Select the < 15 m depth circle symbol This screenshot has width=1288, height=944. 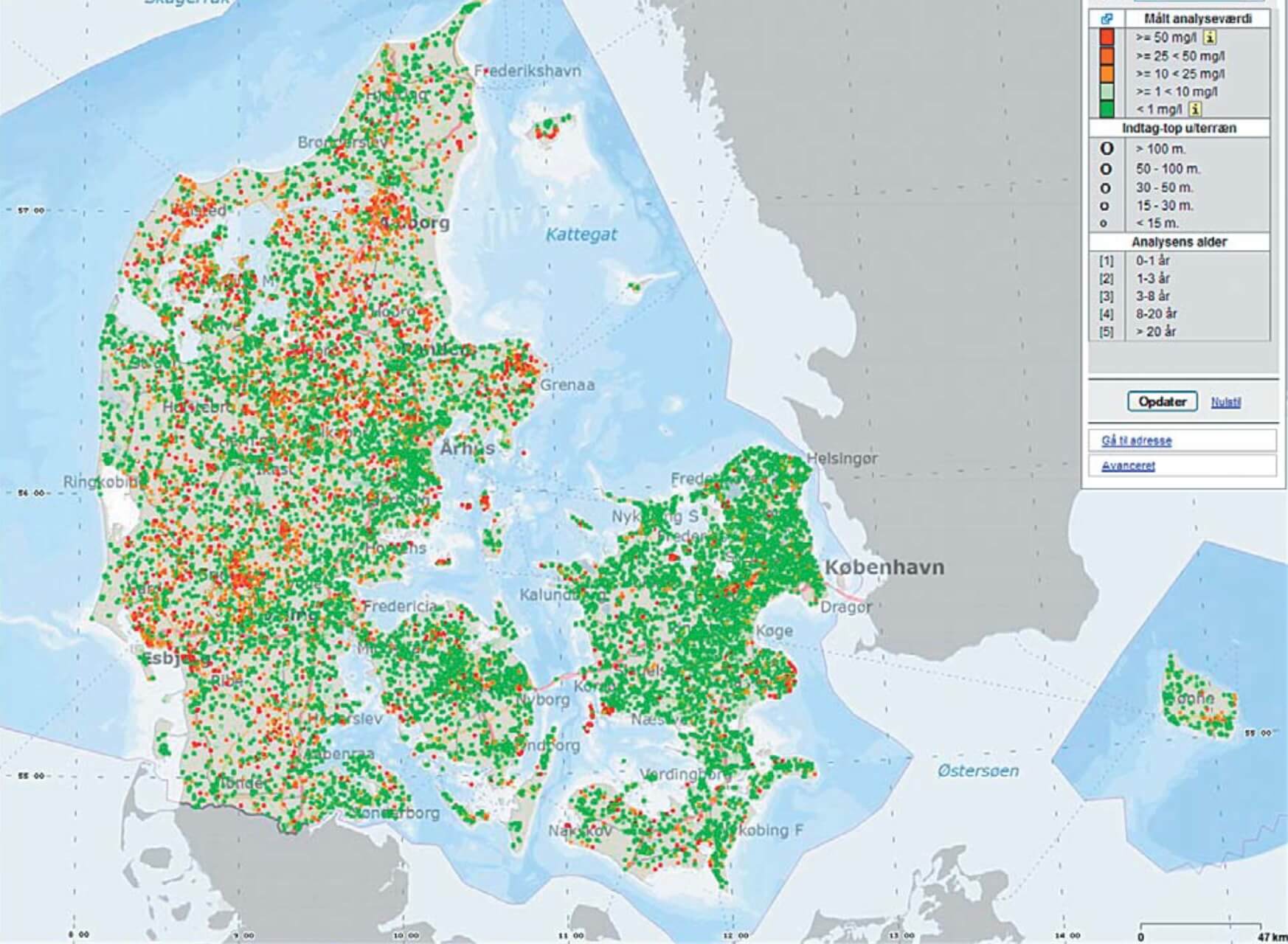tap(1104, 223)
